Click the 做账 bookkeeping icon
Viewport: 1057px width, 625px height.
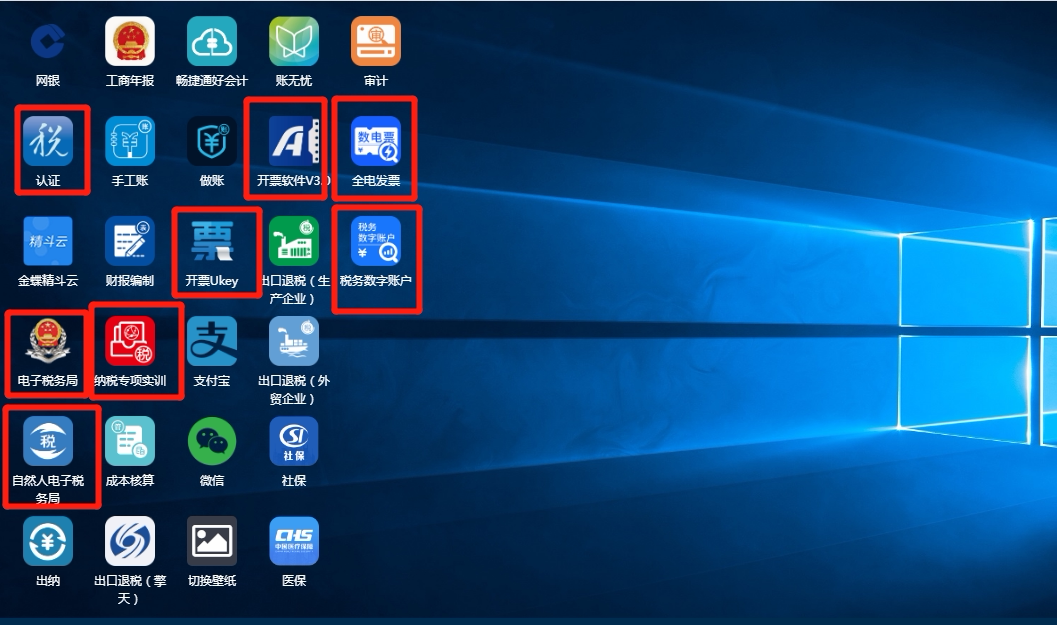point(212,142)
